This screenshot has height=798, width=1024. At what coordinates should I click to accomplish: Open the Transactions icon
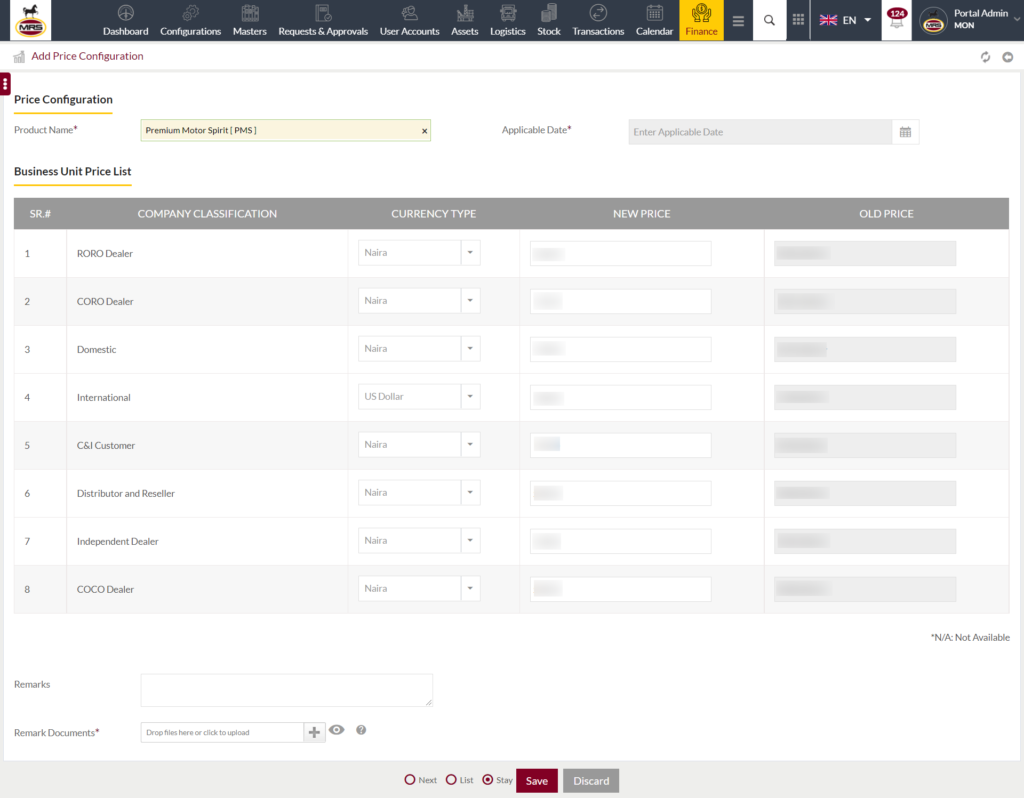click(x=598, y=13)
